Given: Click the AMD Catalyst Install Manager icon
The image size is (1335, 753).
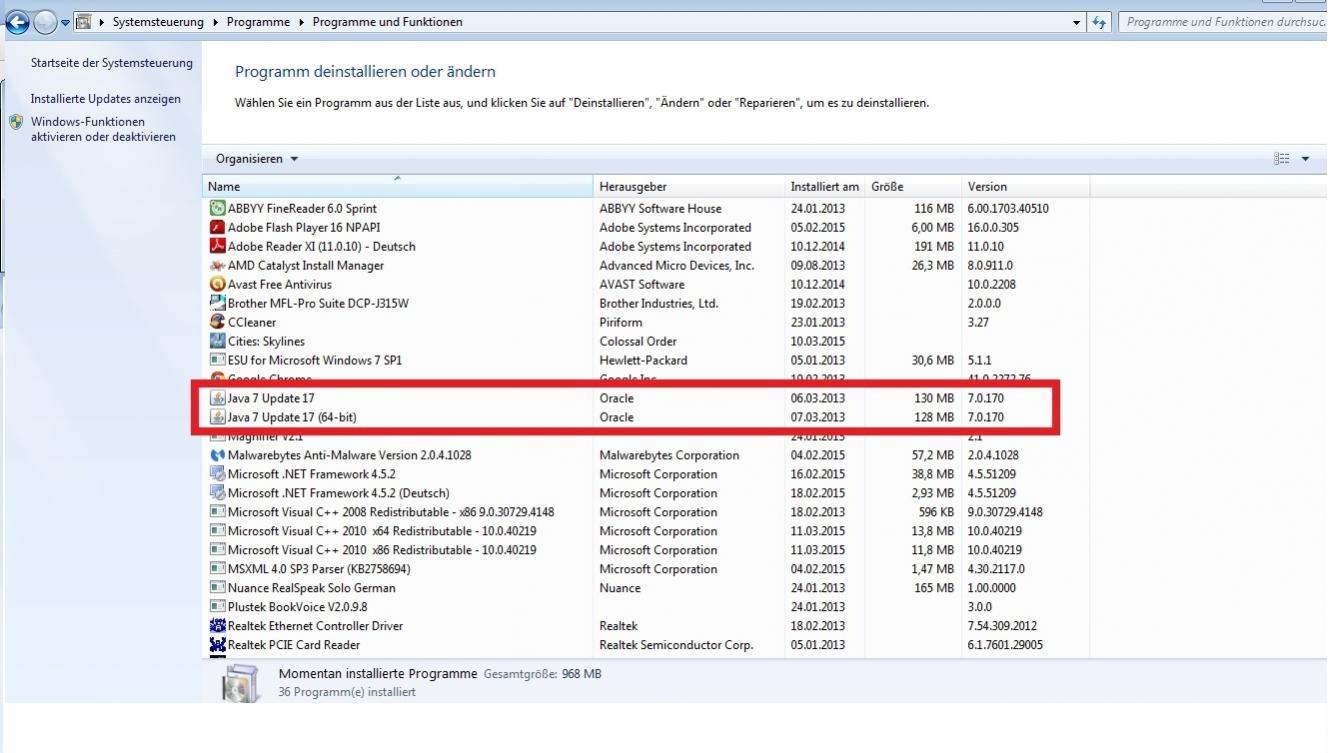Looking at the screenshot, I should [x=217, y=266].
